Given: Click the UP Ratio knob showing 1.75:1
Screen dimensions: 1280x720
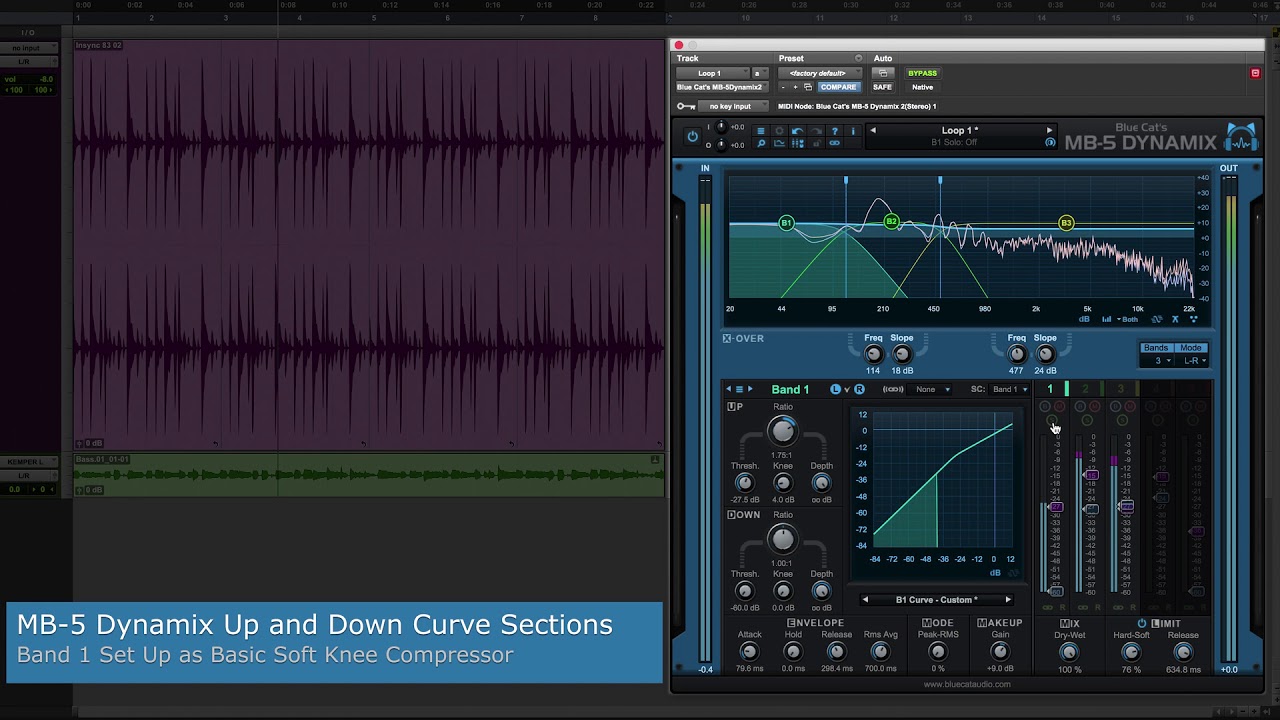Looking at the screenshot, I should pos(783,431).
